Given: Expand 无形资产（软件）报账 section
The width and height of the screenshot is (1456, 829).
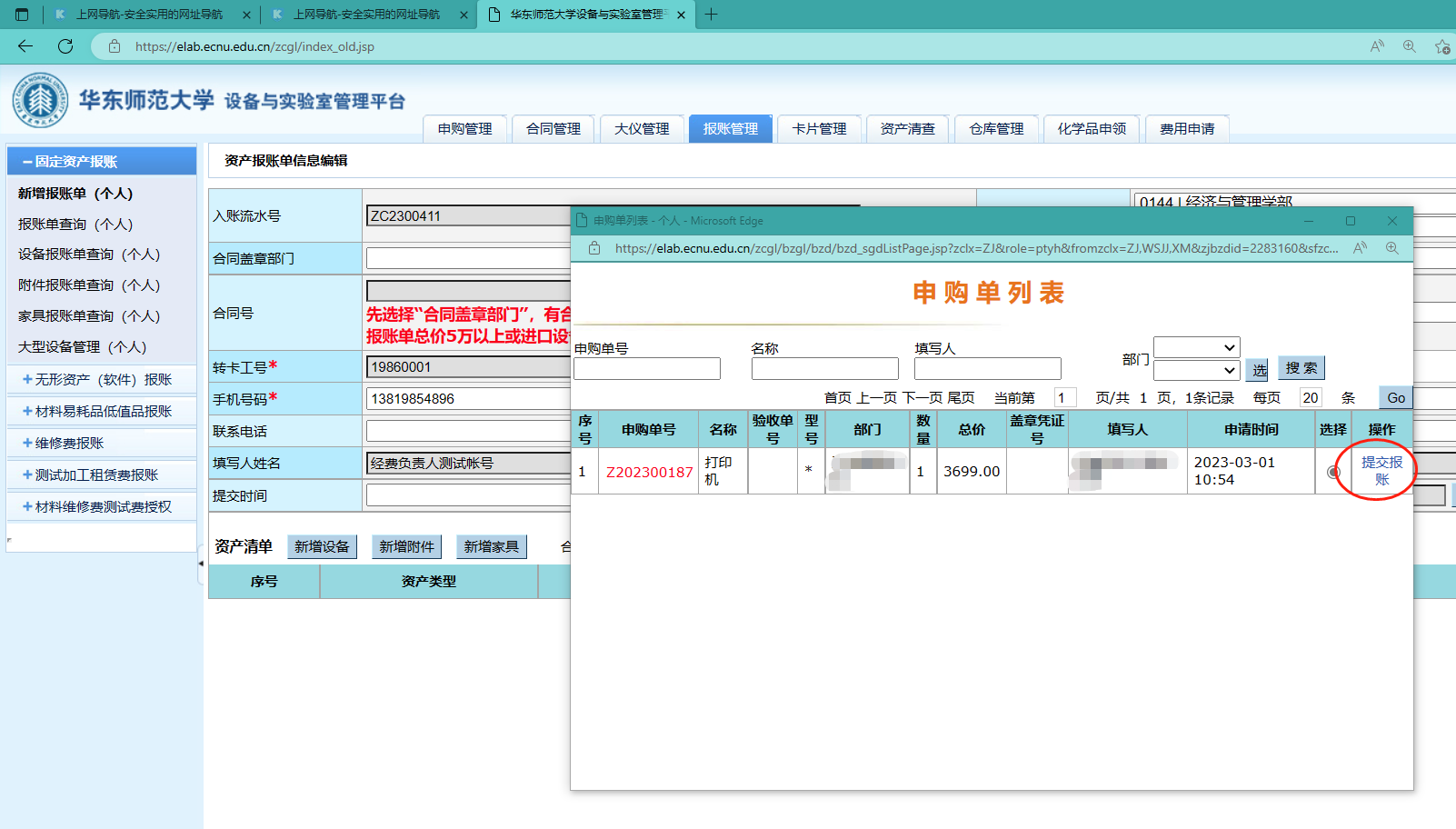Looking at the screenshot, I should (x=102, y=380).
